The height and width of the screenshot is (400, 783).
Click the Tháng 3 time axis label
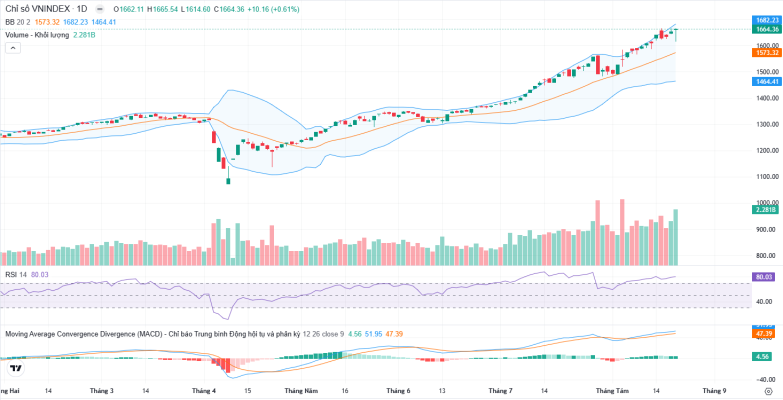[x=101, y=391]
